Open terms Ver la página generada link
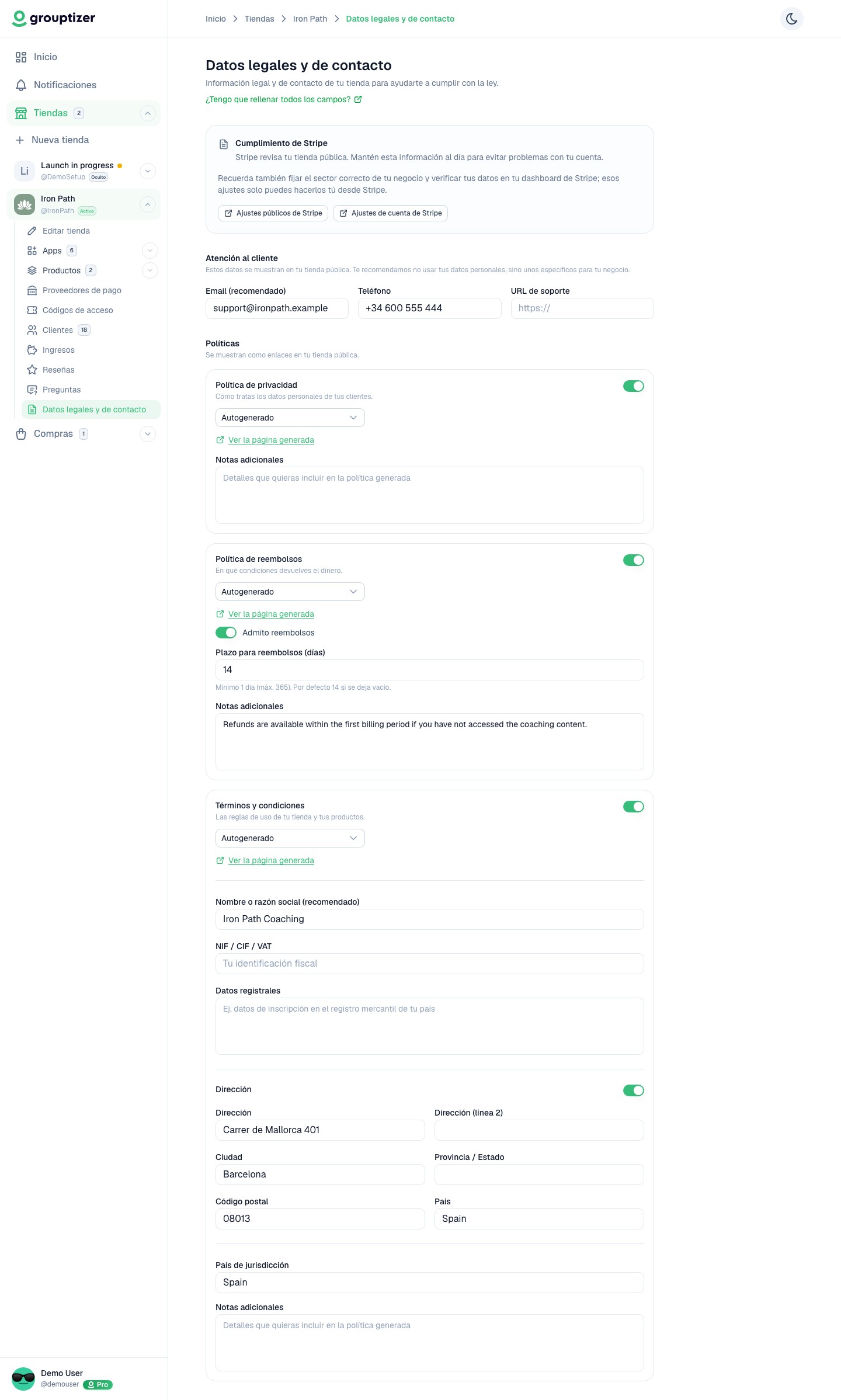This screenshot has height=1400, width=841. tap(271, 861)
